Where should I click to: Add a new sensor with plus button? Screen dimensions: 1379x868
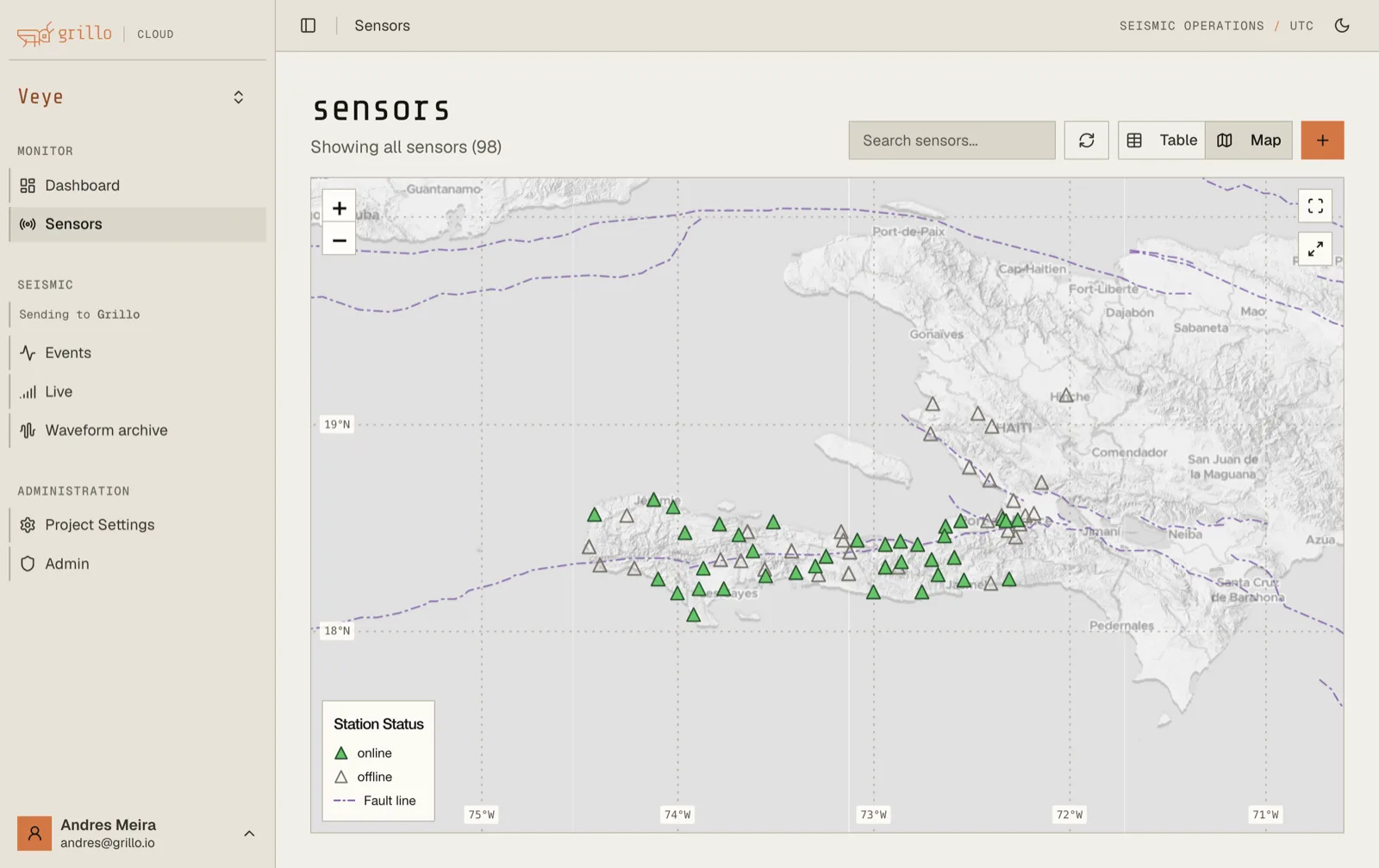tap(1322, 141)
